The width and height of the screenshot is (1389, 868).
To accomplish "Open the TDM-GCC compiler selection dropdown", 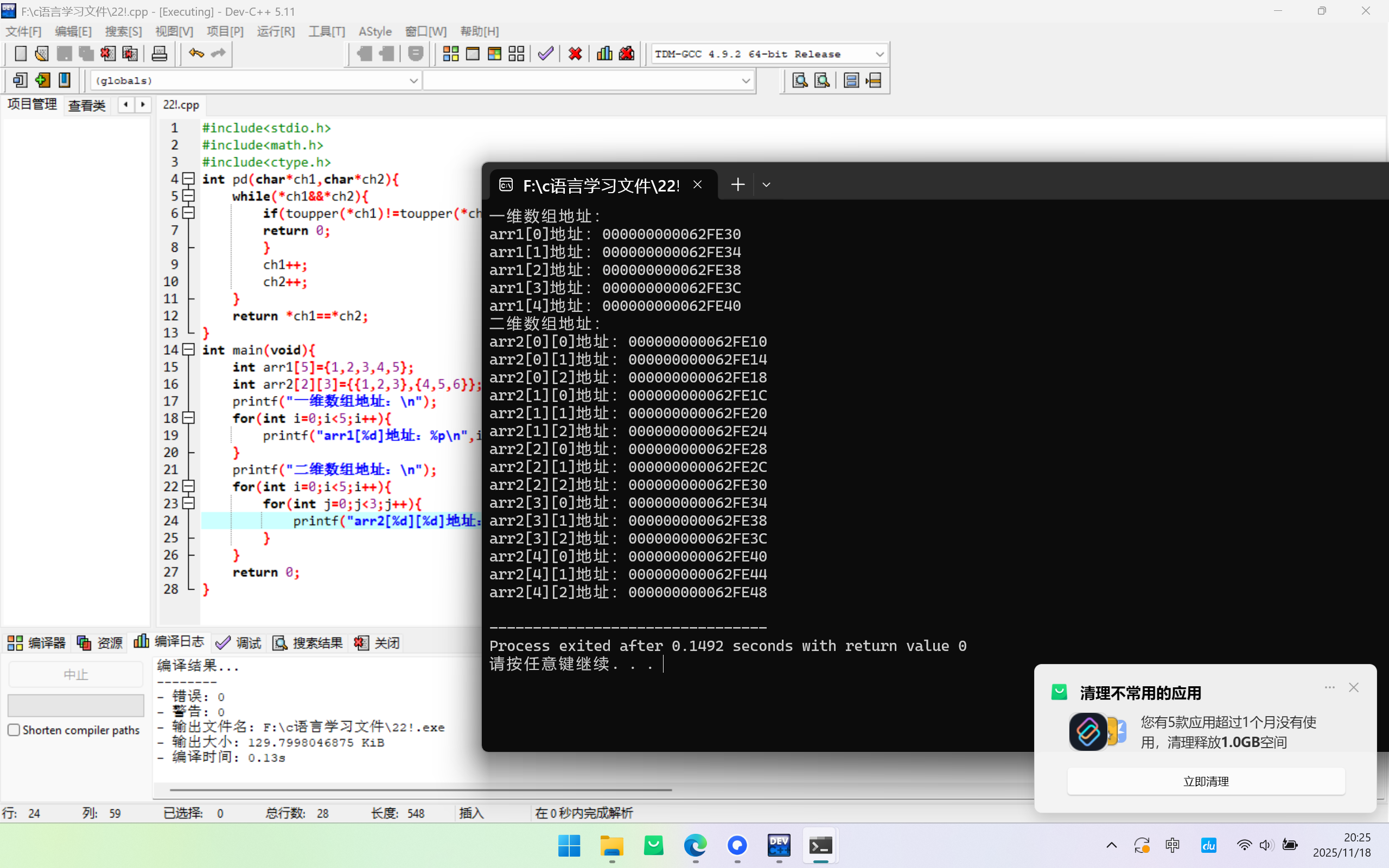I will [x=880, y=54].
